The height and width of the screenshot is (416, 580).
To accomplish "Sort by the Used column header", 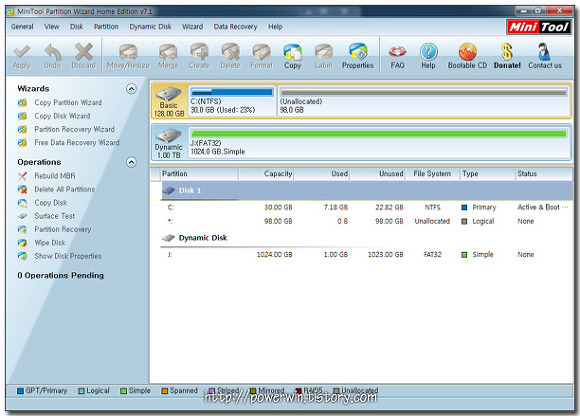I will (322, 174).
